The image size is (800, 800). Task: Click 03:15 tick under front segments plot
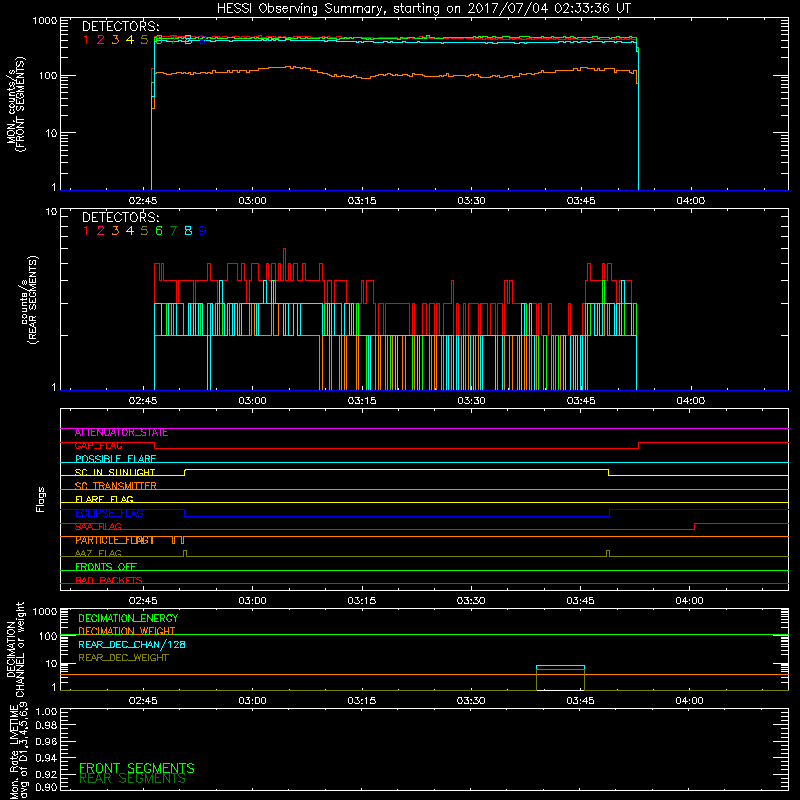point(362,201)
